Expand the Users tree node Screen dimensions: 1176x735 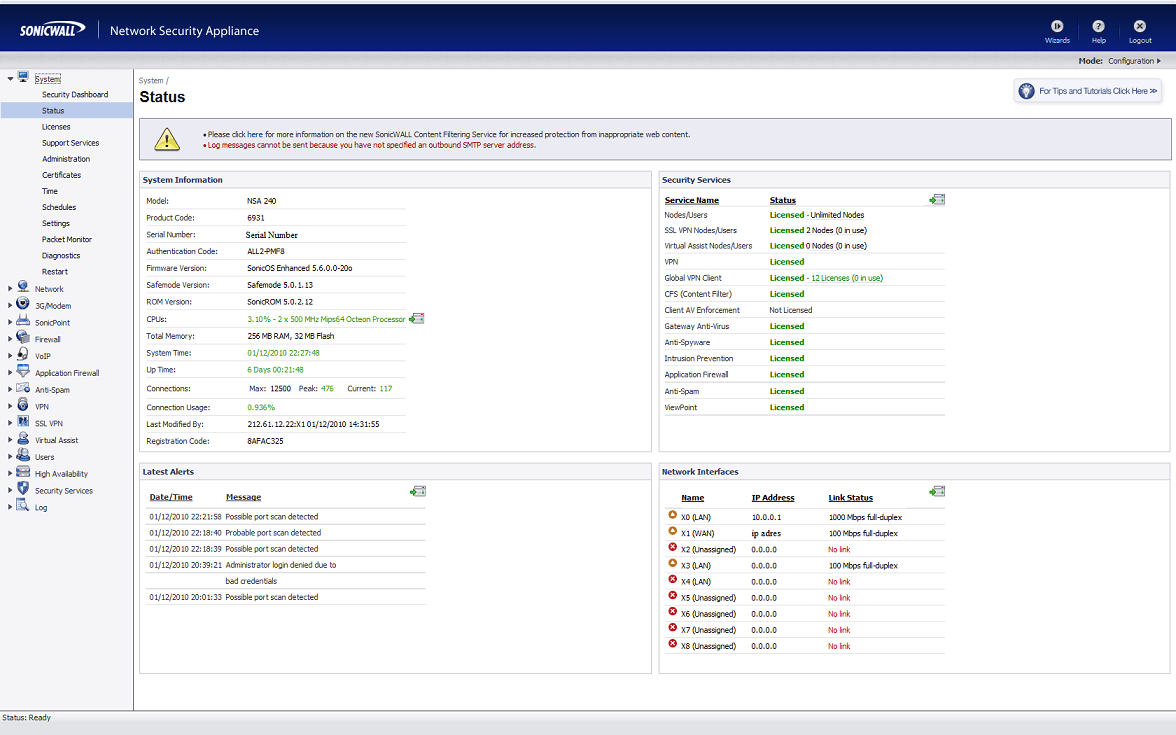10,457
